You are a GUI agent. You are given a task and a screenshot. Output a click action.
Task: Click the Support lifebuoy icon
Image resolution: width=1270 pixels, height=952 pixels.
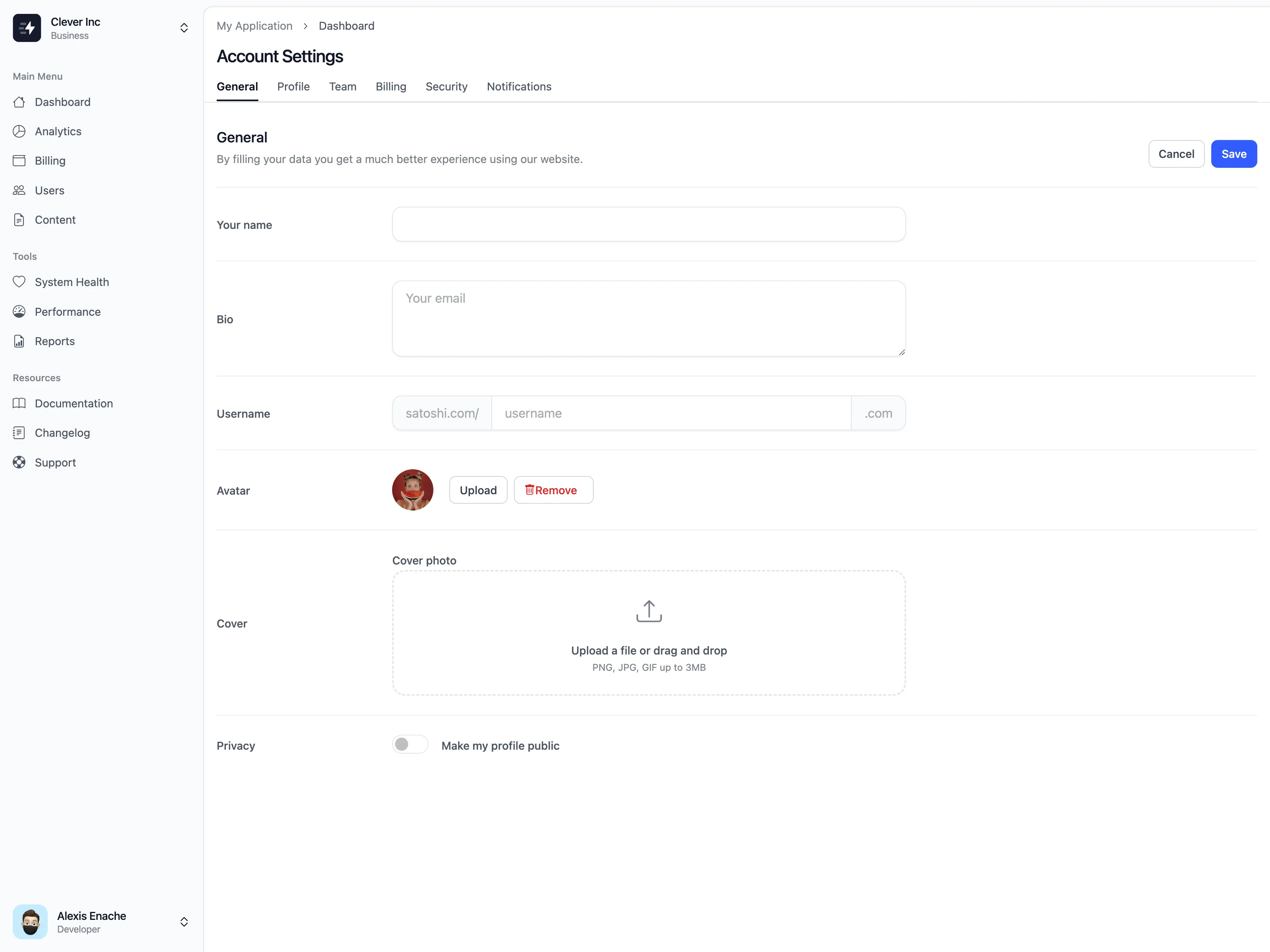coord(19,463)
